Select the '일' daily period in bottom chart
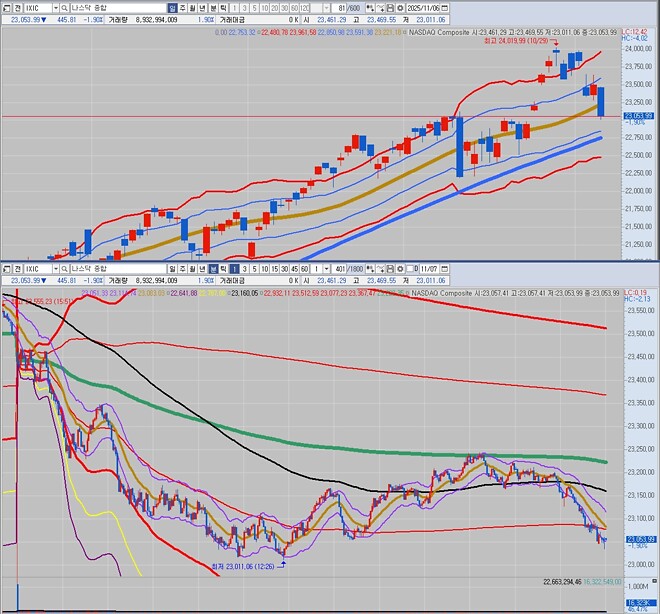The height and width of the screenshot is (614, 660). tap(172, 269)
